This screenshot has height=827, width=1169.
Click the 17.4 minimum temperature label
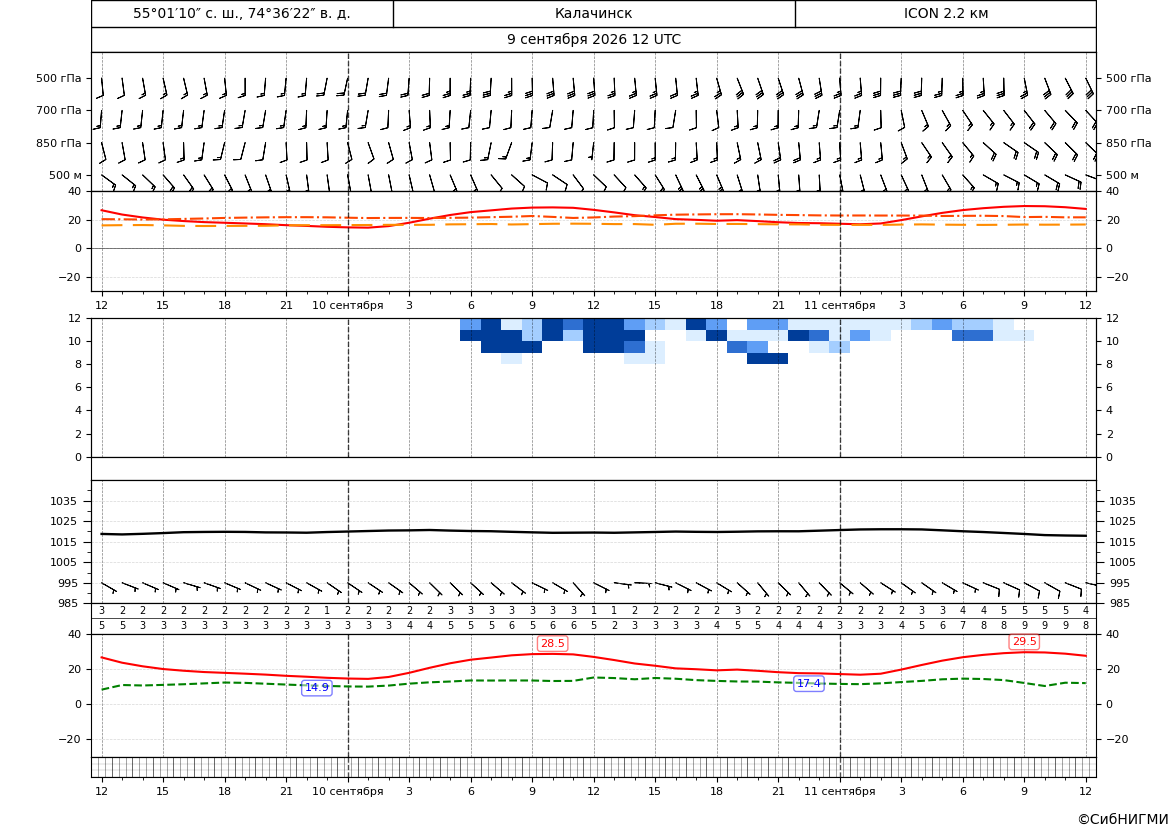(x=809, y=683)
